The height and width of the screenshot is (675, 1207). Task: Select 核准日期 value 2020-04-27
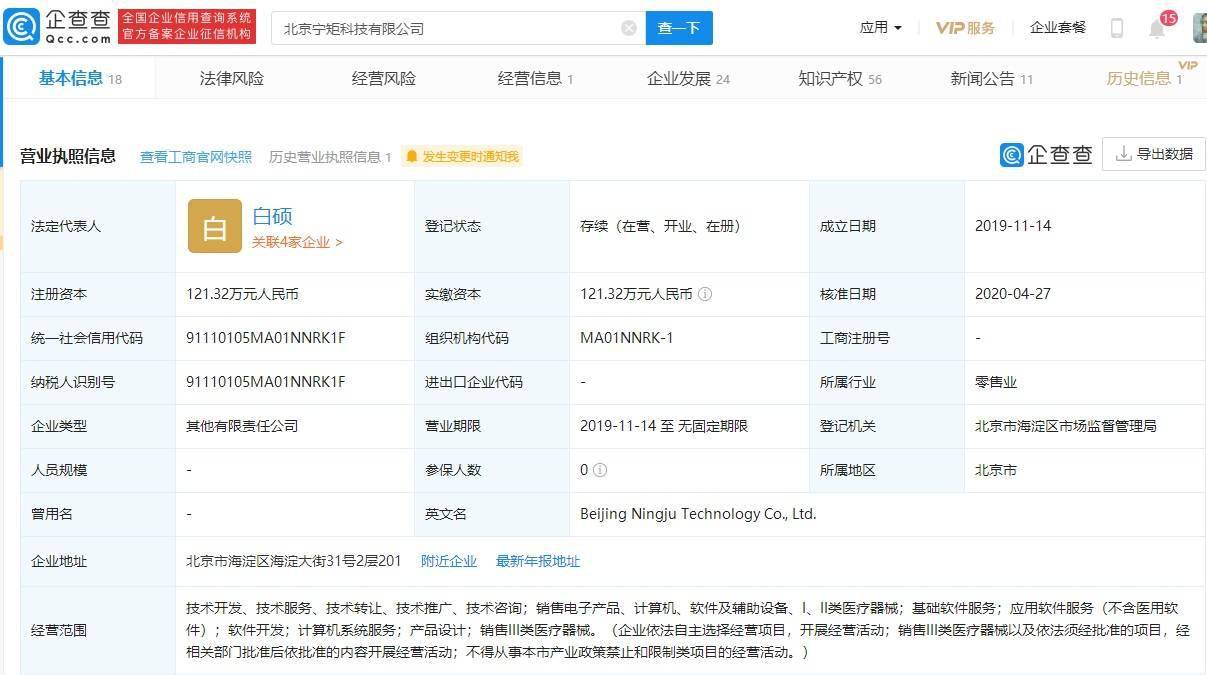(x=1013, y=294)
